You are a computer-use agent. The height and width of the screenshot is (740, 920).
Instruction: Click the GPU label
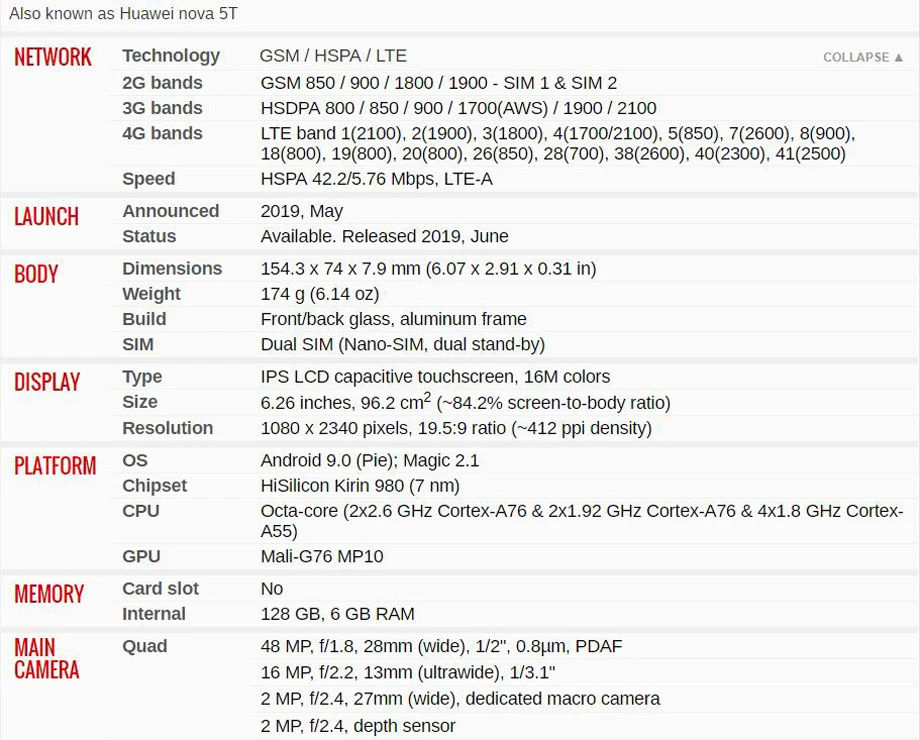point(141,556)
